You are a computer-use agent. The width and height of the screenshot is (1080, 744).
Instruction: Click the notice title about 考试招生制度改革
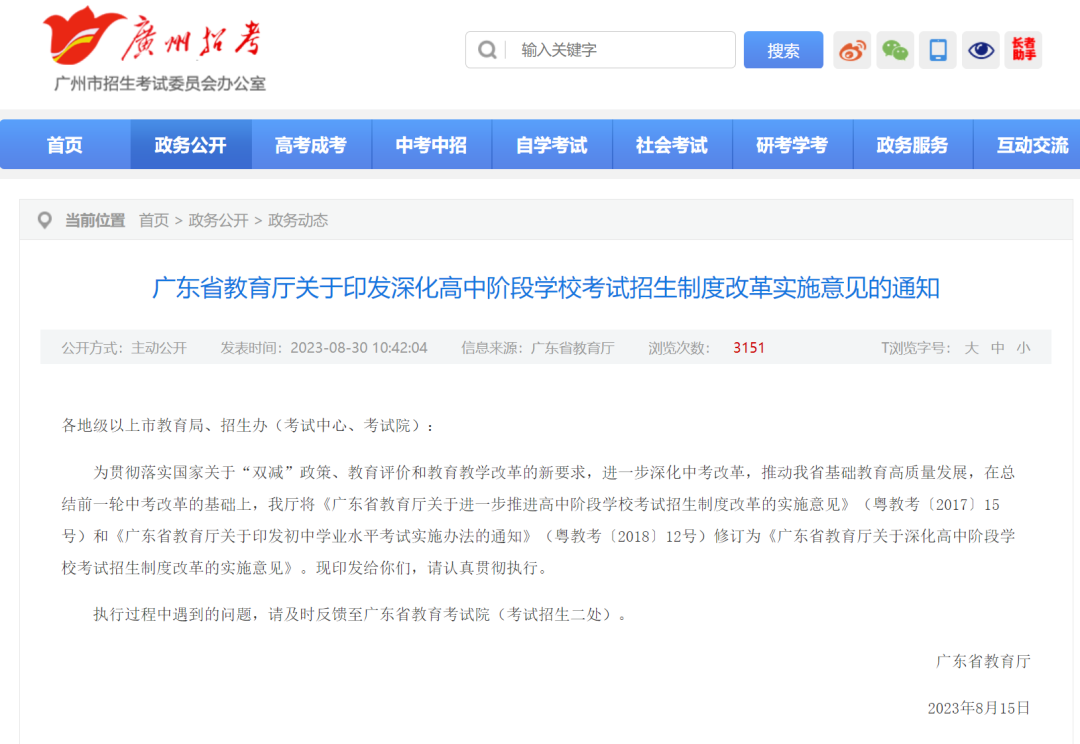click(540, 288)
